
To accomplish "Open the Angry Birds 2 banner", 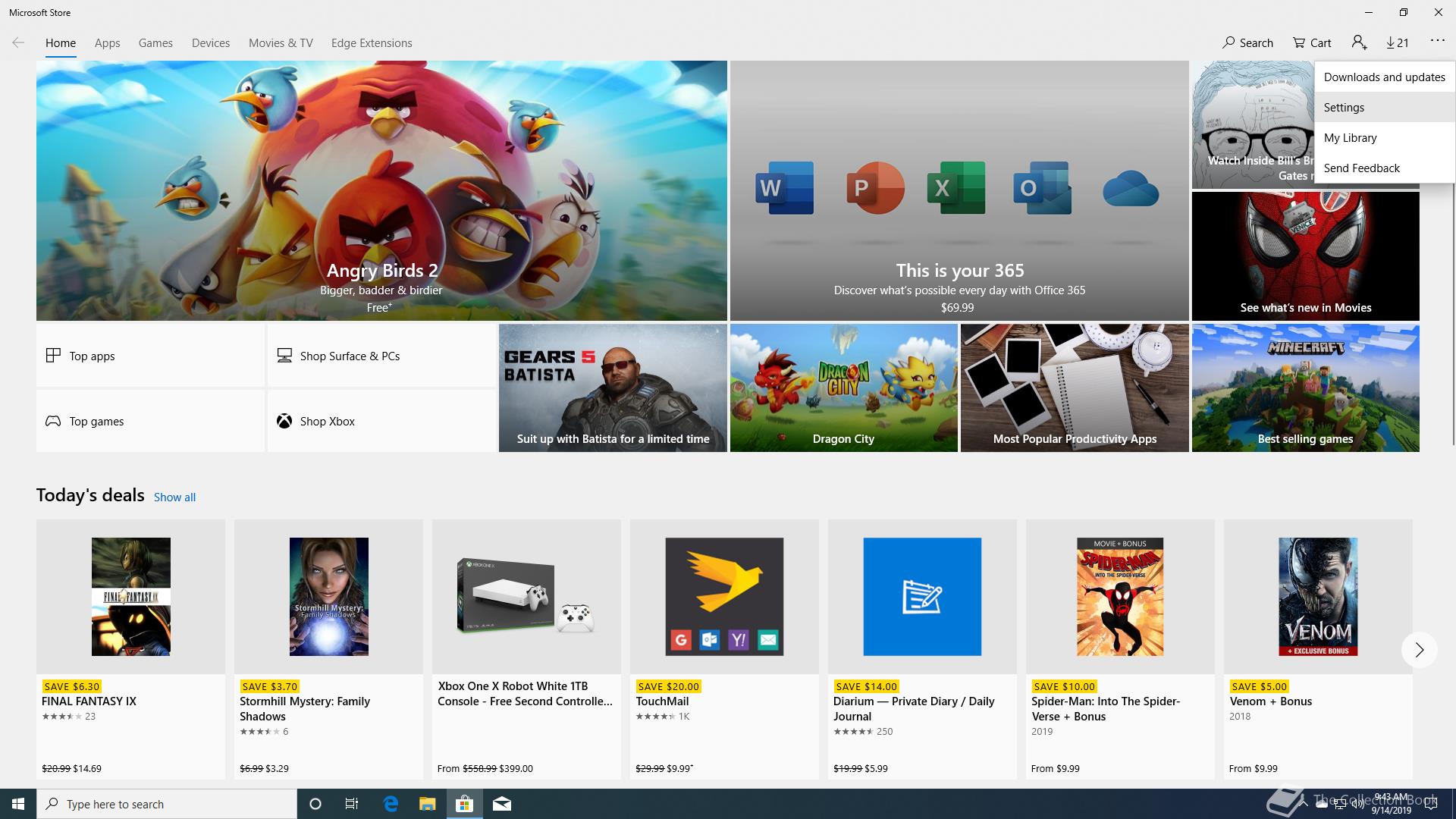I will [381, 190].
